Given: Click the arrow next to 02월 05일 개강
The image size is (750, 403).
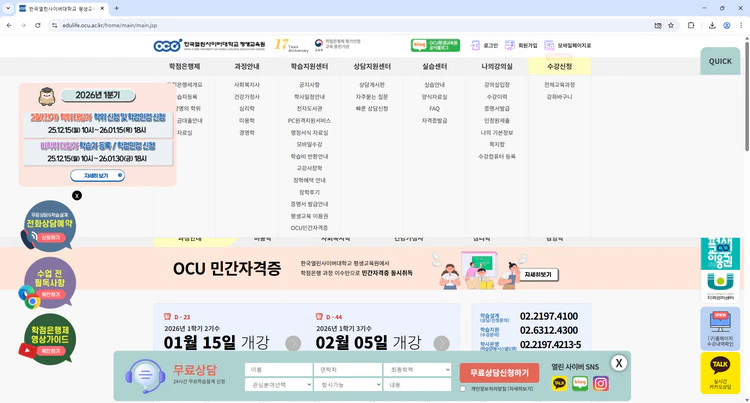Looking at the screenshot, I should [x=441, y=343].
